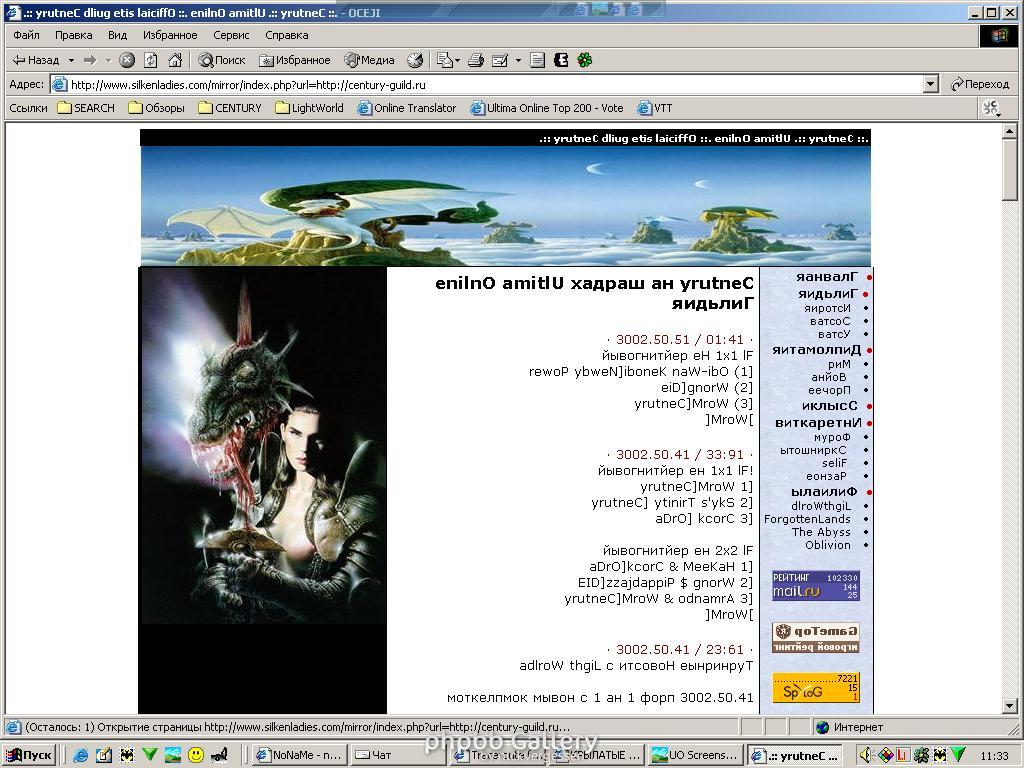Open the Избранное favorites toolbar button
The height and width of the screenshot is (768, 1024).
click(294, 60)
